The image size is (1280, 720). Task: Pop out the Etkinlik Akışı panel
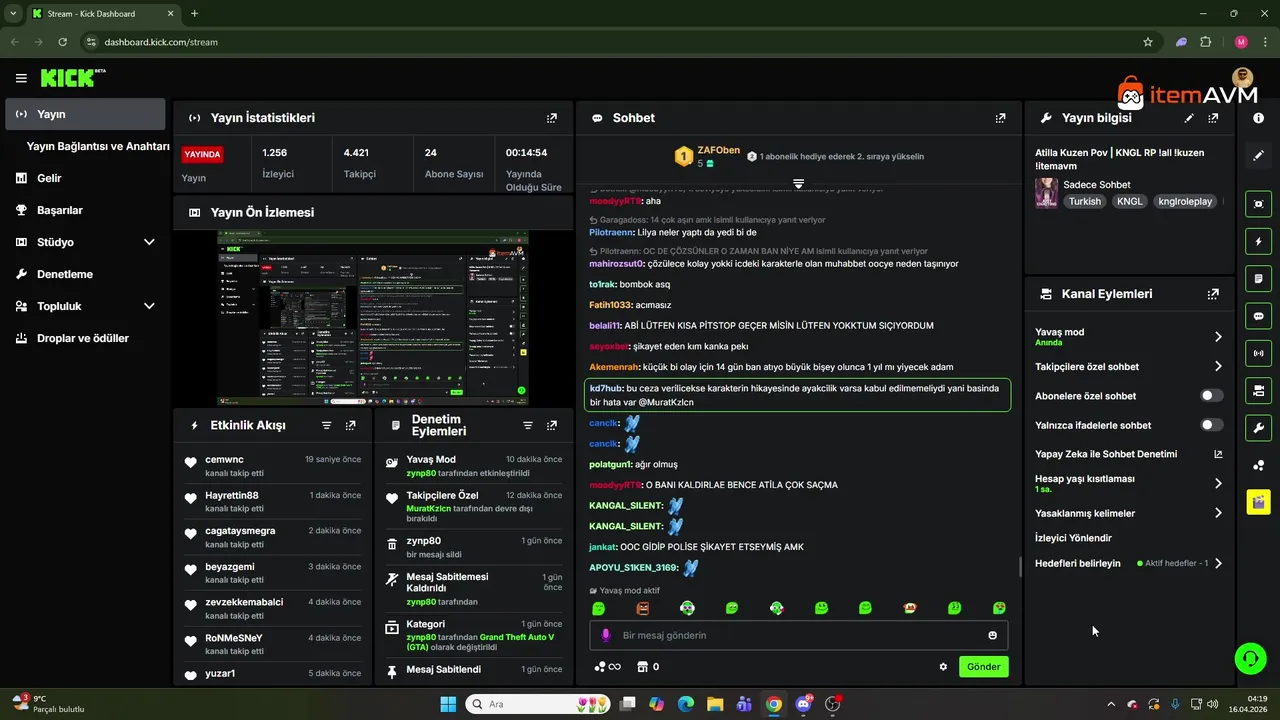coord(350,425)
